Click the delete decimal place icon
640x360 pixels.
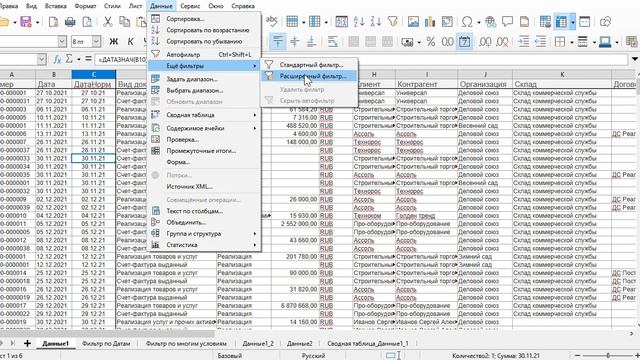(x=502, y=42)
